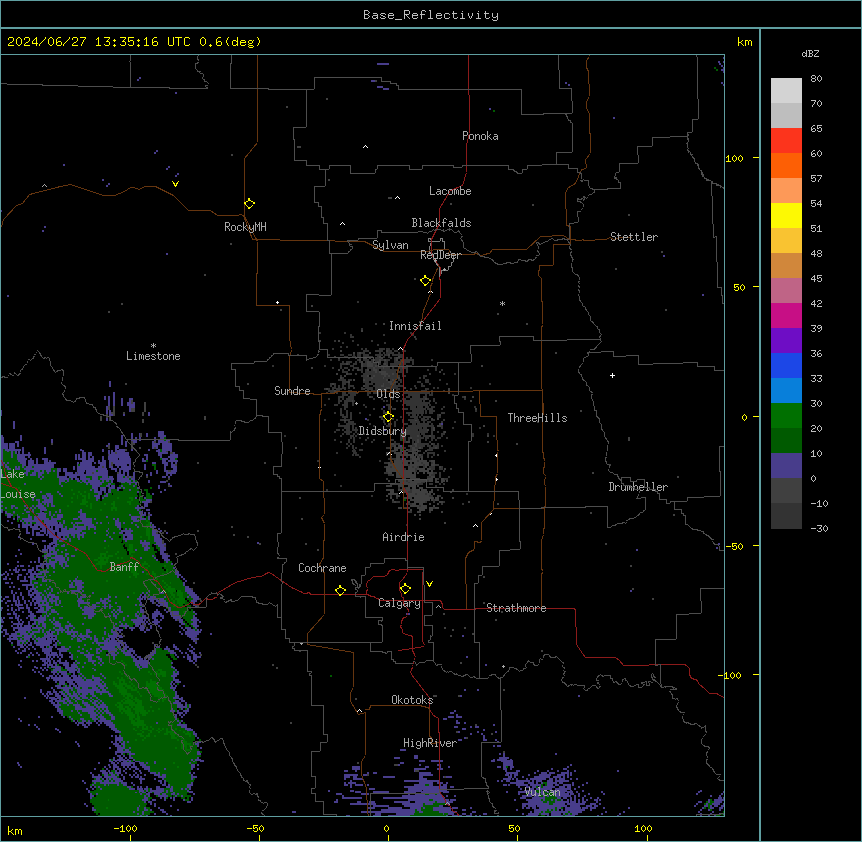Viewport: 862px width, 842px height.
Task: Click the 80 value on dBZ legend
Action: (x=816, y=79)
